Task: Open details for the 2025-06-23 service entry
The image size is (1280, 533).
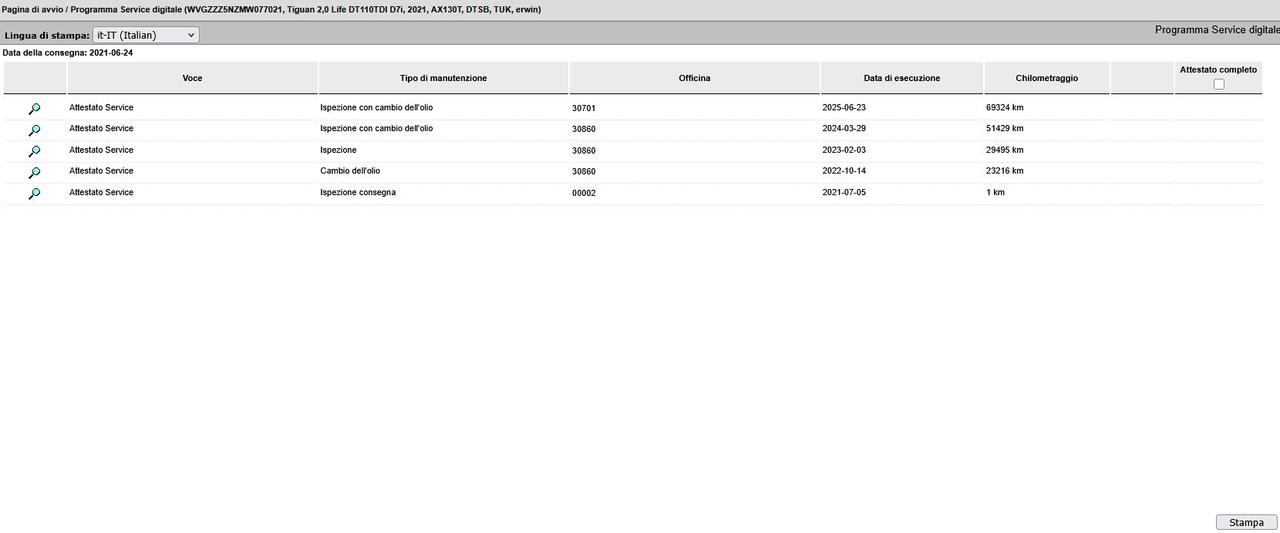Action: [34, 109]
